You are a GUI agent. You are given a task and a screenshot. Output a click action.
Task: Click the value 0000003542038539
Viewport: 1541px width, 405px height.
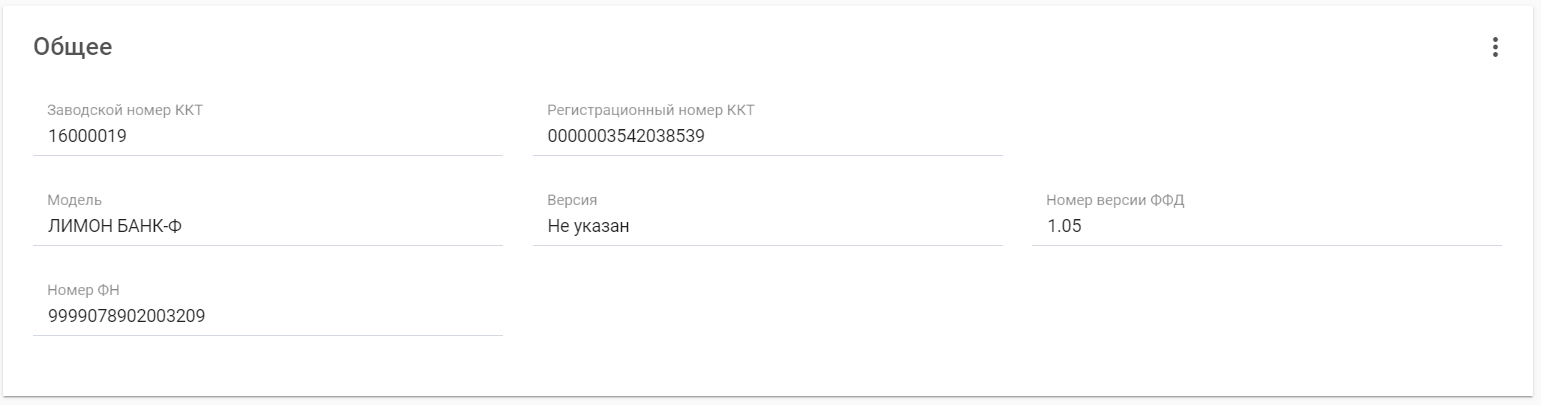[x=626, y=137]
